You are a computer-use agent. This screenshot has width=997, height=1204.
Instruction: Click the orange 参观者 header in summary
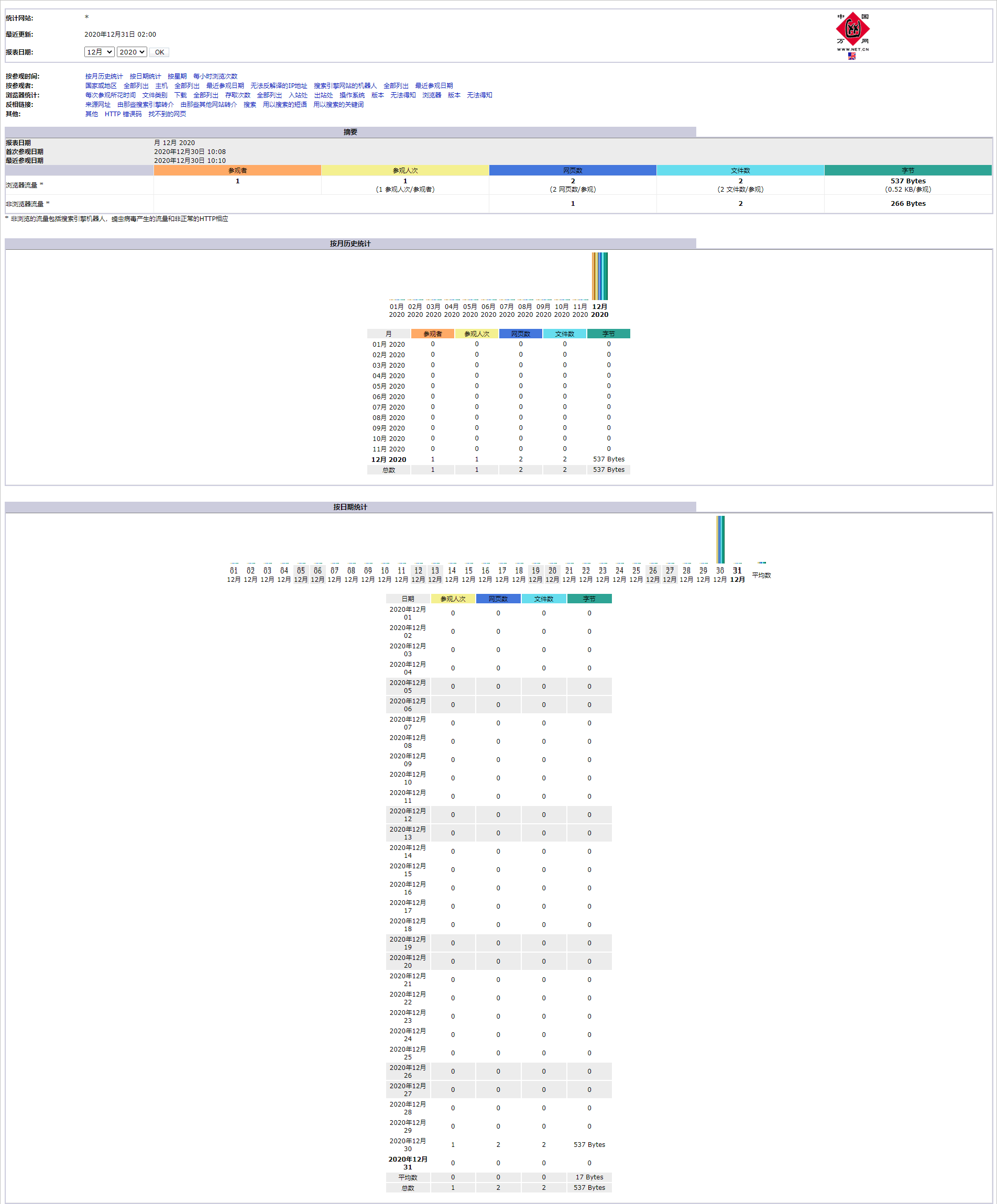(237, 170)
